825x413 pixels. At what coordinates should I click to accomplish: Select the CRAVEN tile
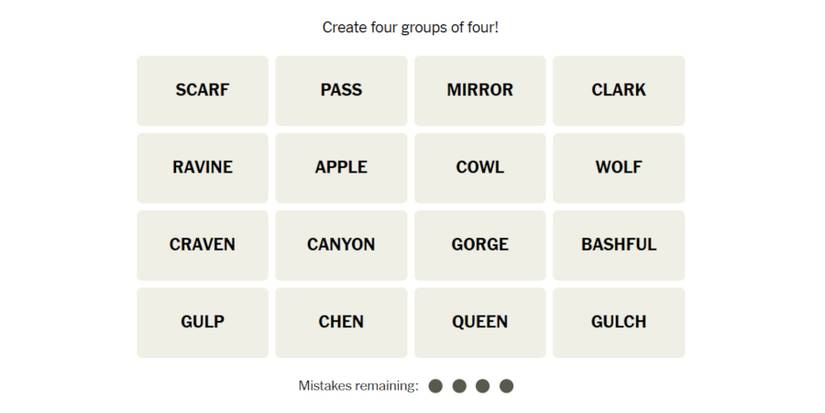(x=202, y=245)
